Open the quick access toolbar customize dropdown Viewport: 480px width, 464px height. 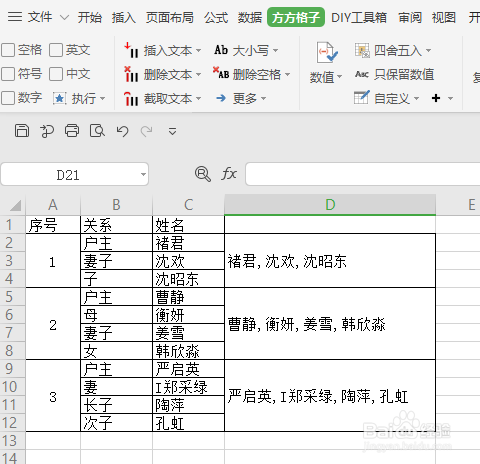tap(172, 131)
